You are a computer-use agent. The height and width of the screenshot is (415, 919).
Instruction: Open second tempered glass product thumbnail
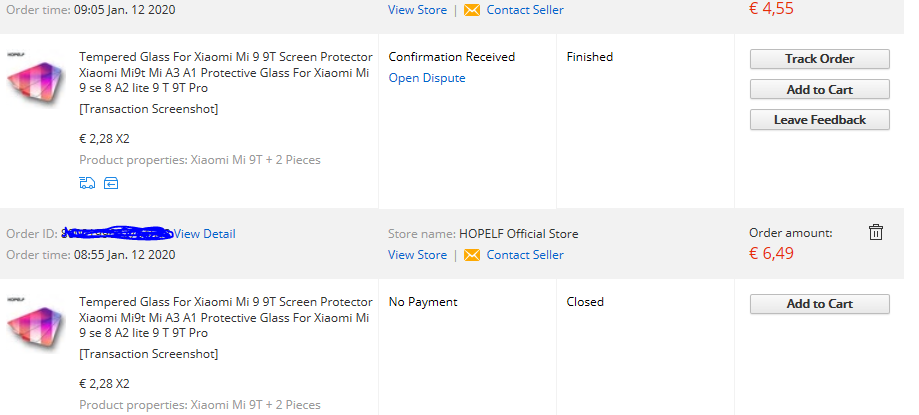coord(36,325)
